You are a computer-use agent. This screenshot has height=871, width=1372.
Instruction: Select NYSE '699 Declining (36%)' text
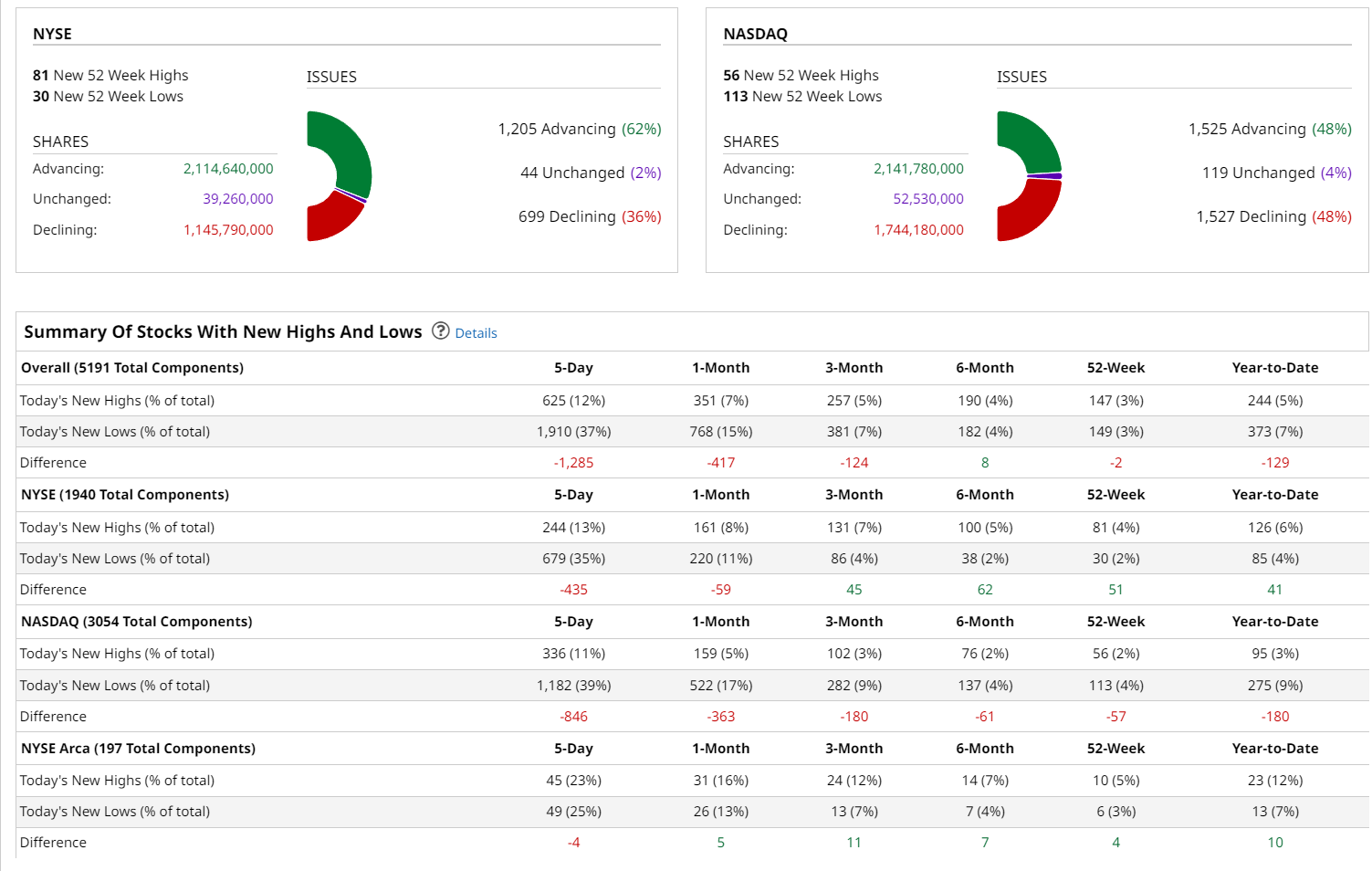(590, 216)
